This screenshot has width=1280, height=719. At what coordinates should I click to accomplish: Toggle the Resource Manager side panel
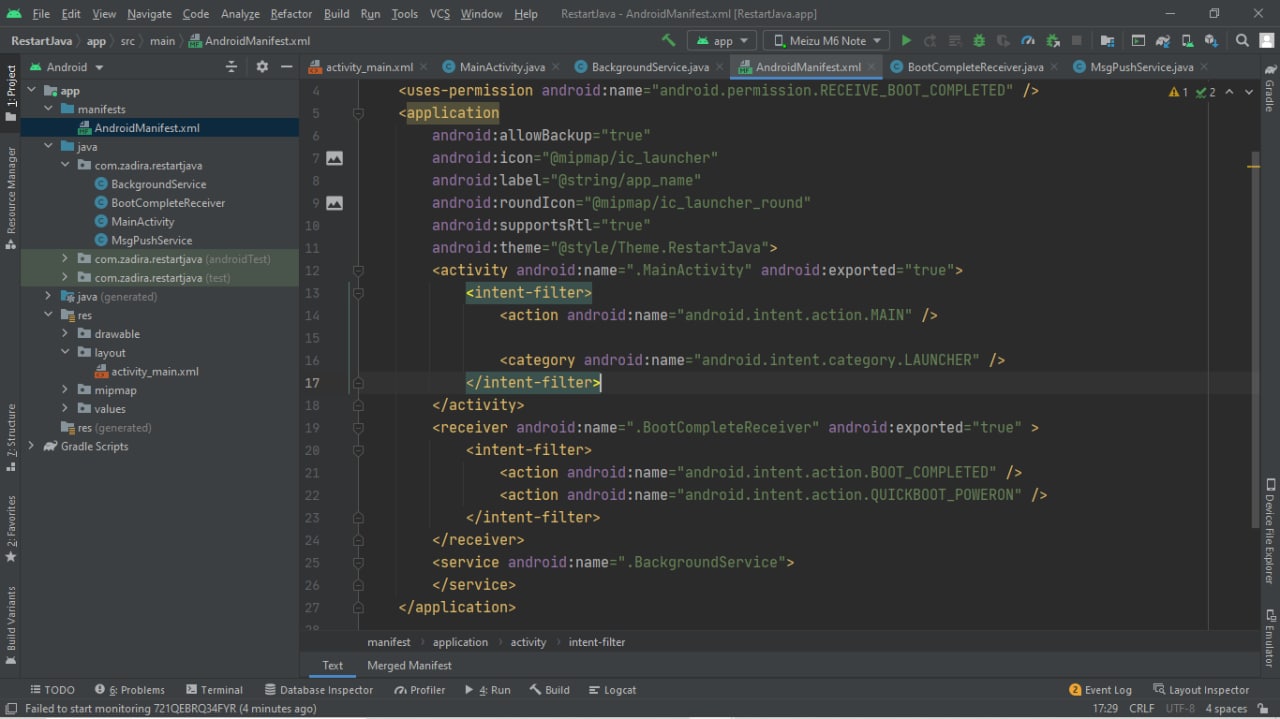coord(11,198)
